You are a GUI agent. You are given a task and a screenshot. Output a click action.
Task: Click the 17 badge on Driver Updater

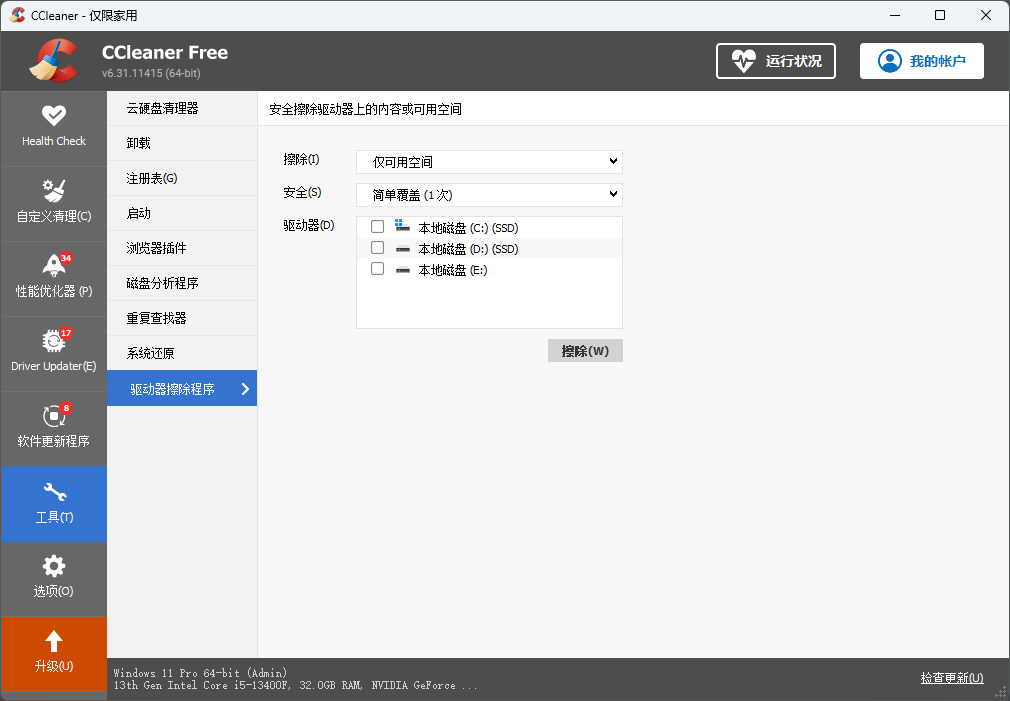[x=66, y=333]
